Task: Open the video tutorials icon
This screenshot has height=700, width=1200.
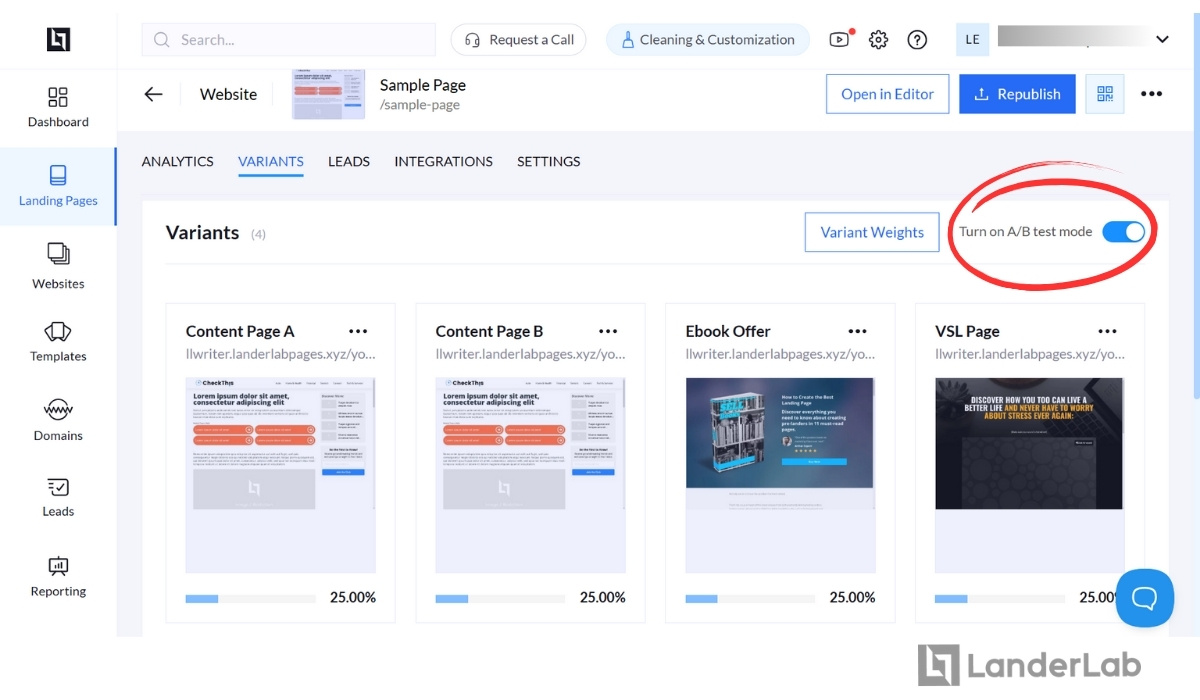Action: click(x=840, y=40)
